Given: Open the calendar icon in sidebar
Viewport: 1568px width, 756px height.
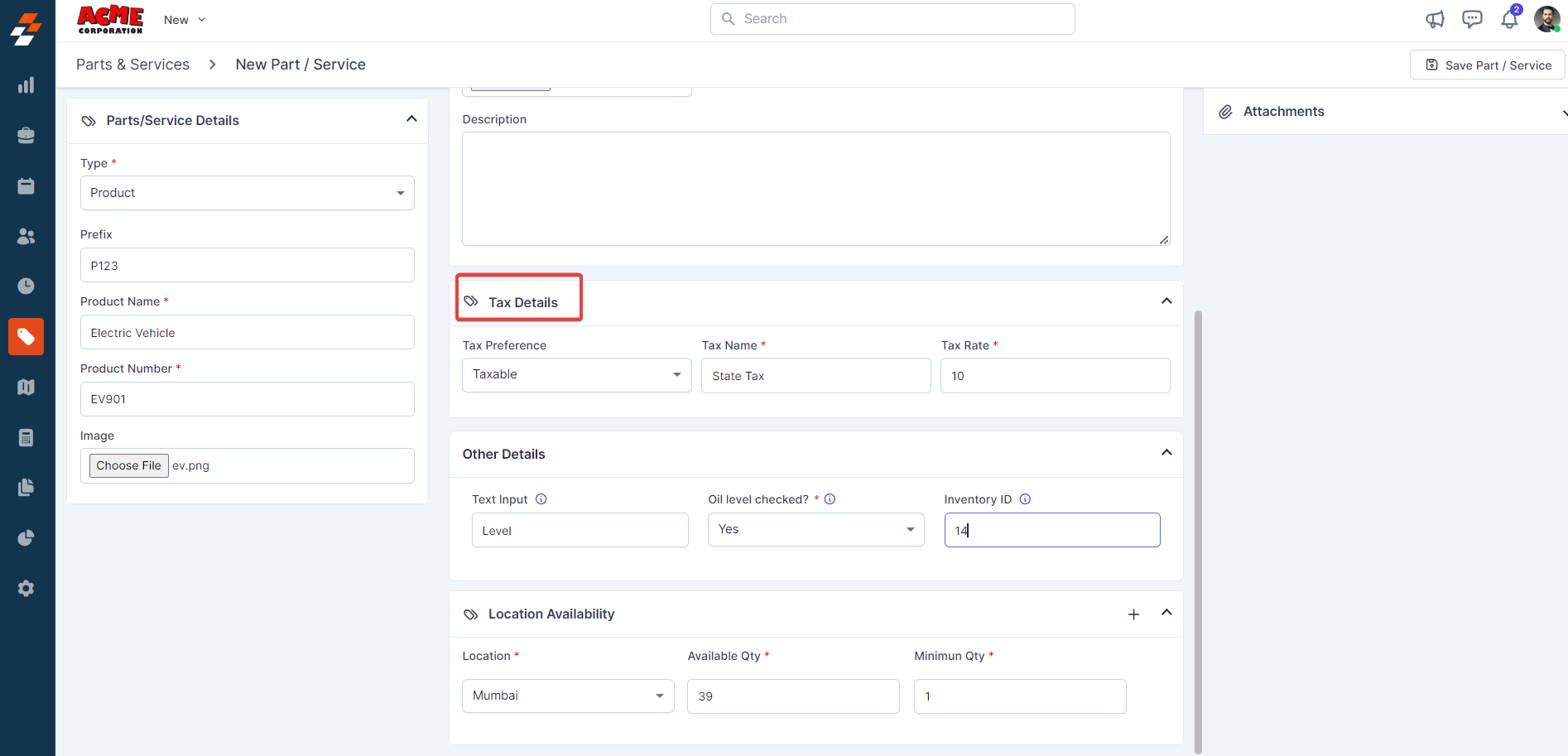Looking at the screenshot, I should [x=26, y=186].
